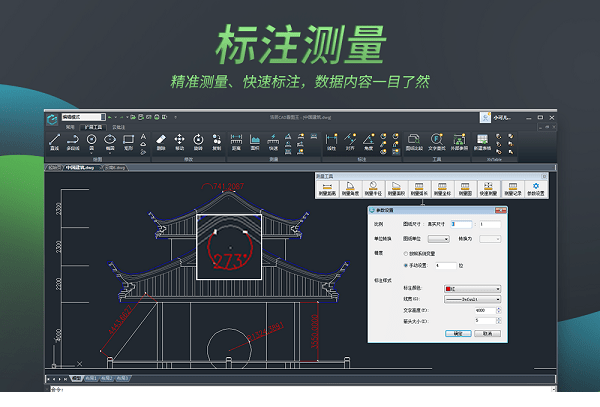The height and width of the screenshot is (407, 600).
Task: Switch to the 常用 ribbon tab
Action: click(70, 127)
